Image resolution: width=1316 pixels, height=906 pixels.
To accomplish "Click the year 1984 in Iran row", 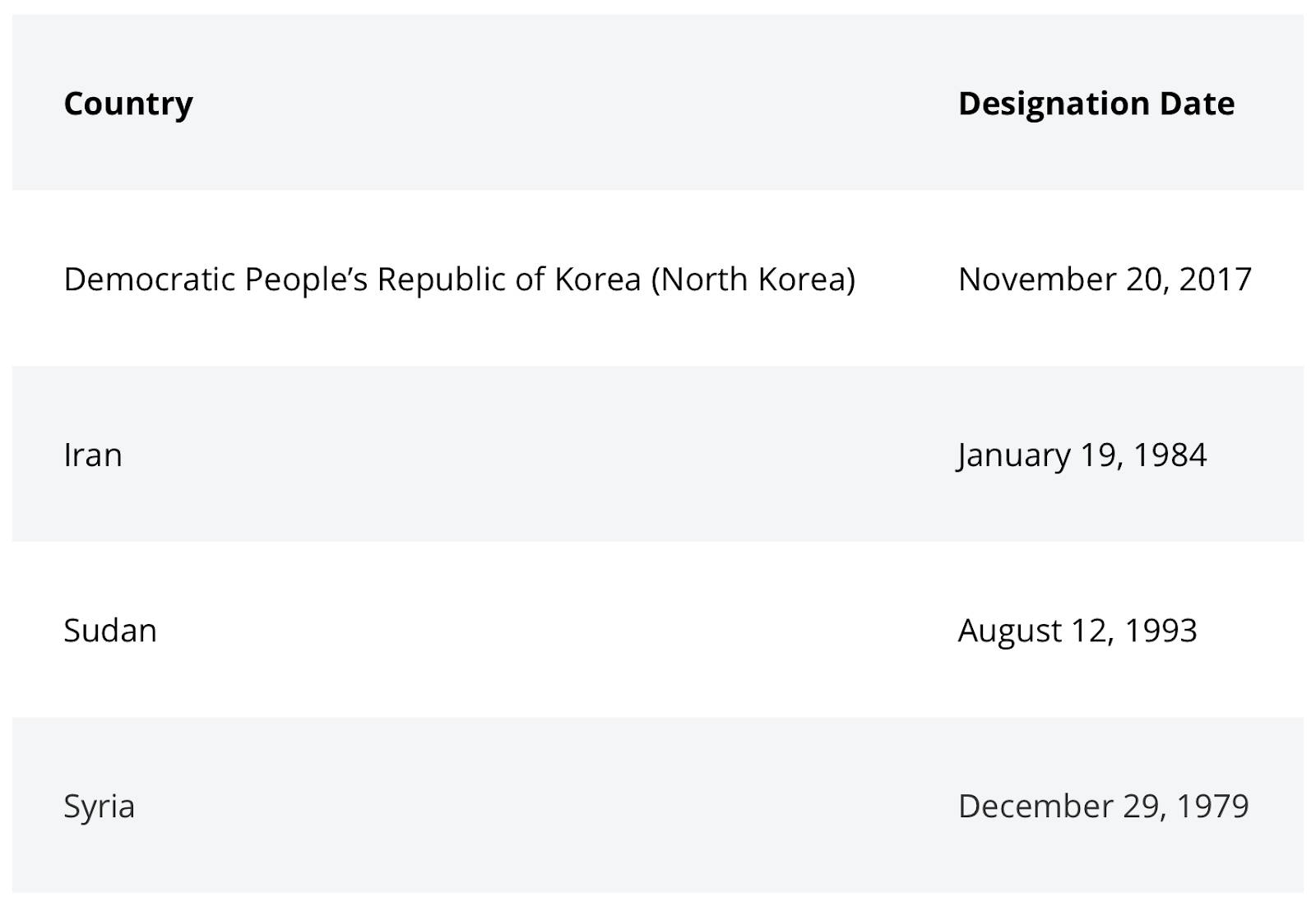I will point(1170,455).
